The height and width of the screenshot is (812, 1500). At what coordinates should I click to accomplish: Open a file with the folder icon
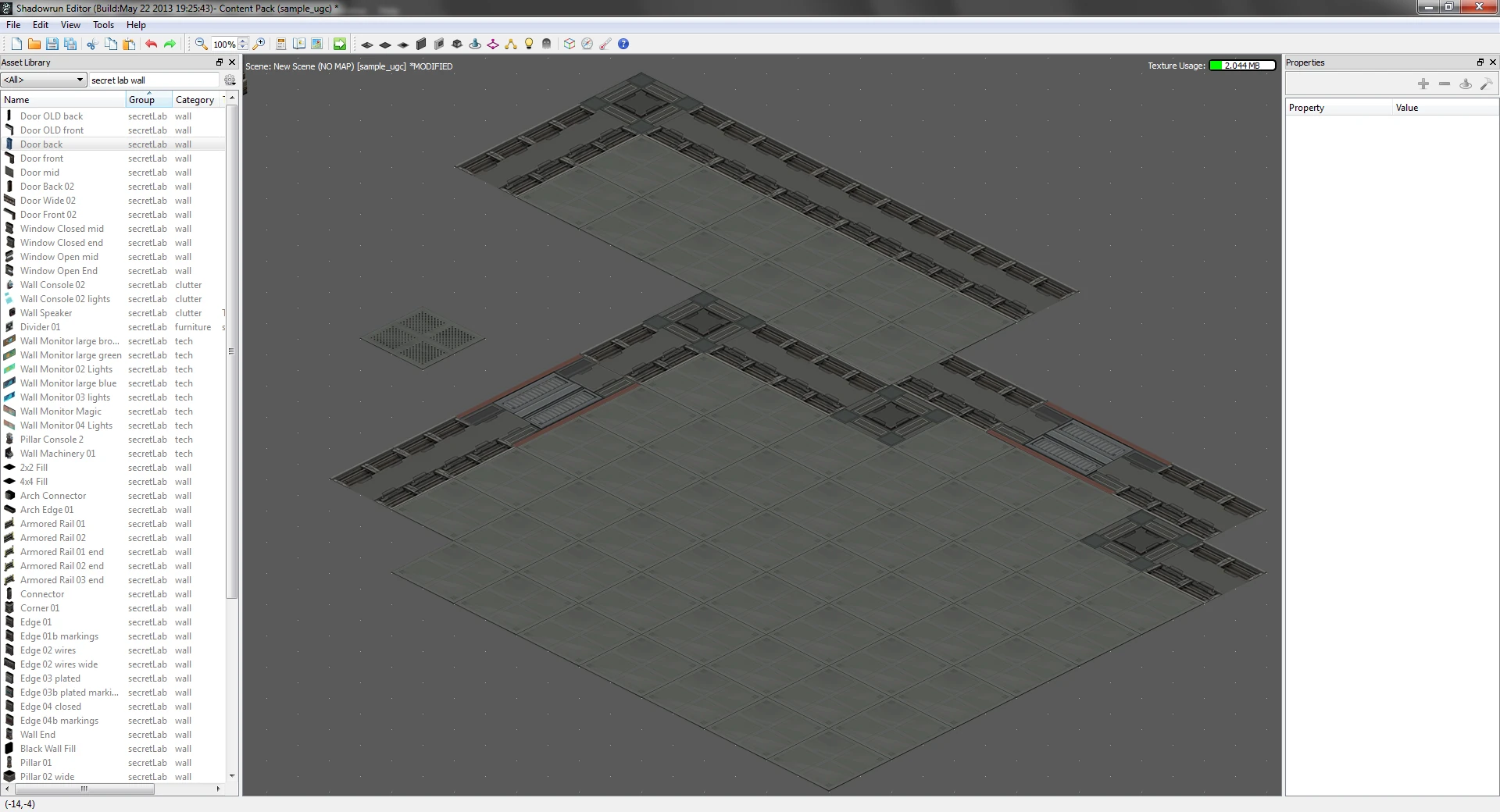(34, 45)
